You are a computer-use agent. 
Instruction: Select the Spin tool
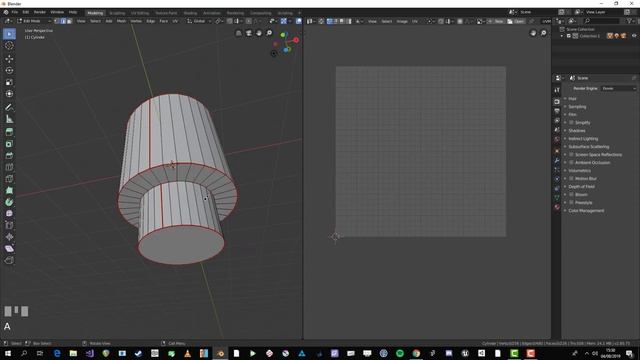(9, 202)
